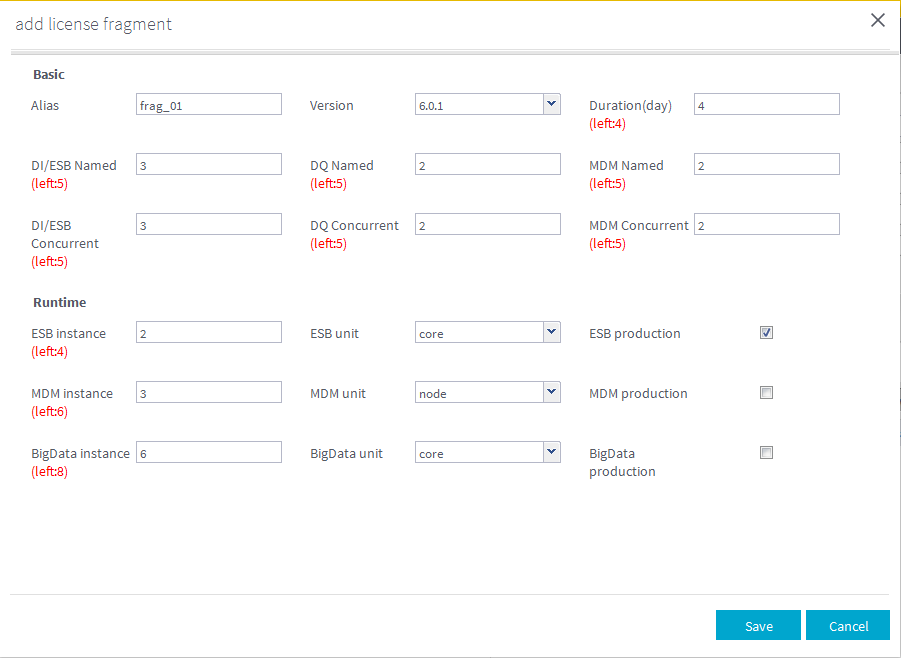
Task: Open the BigData unit dropdown
Action: click(550, 452)
